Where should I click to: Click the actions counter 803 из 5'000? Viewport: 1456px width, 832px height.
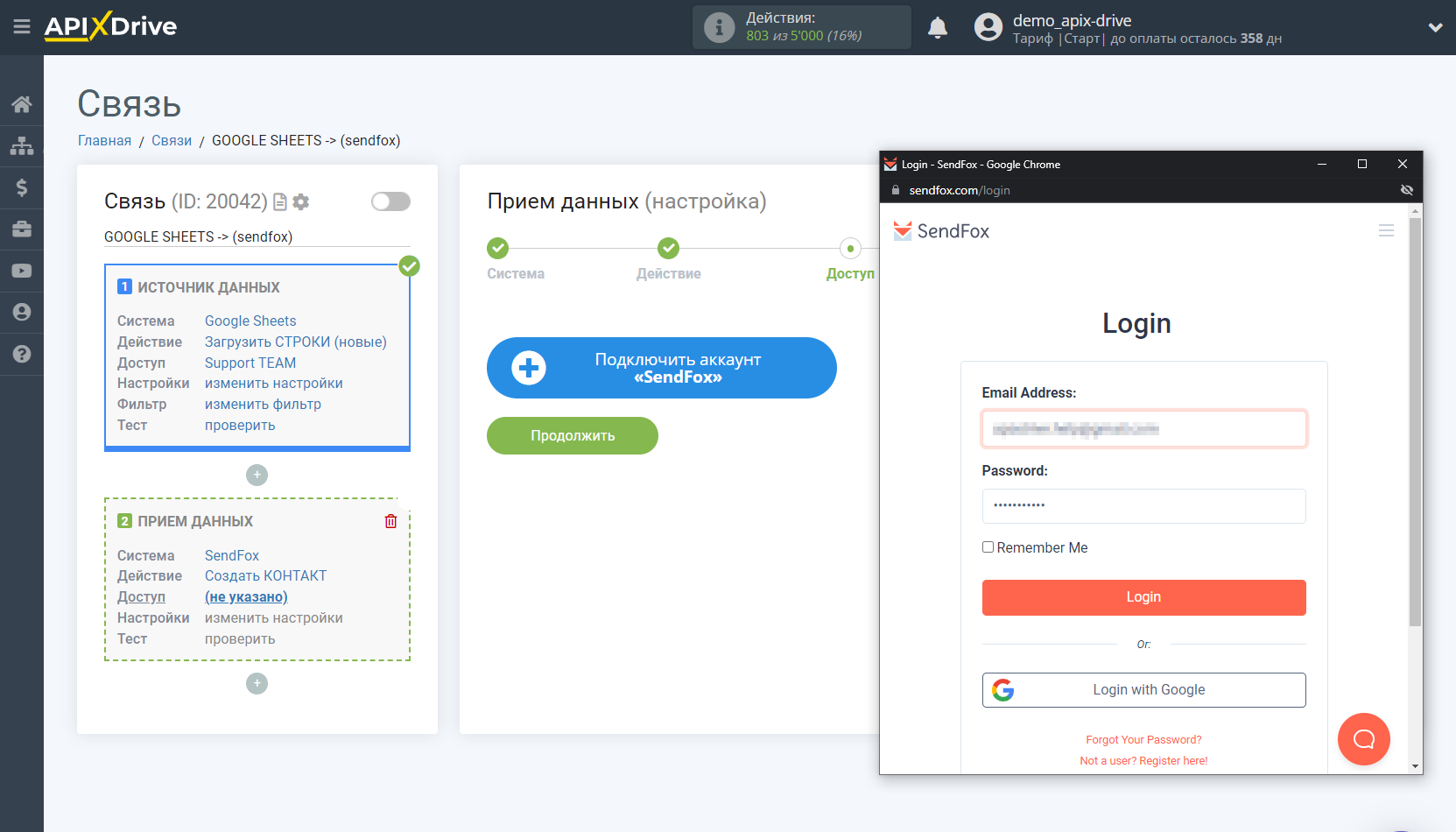(804, 36)
